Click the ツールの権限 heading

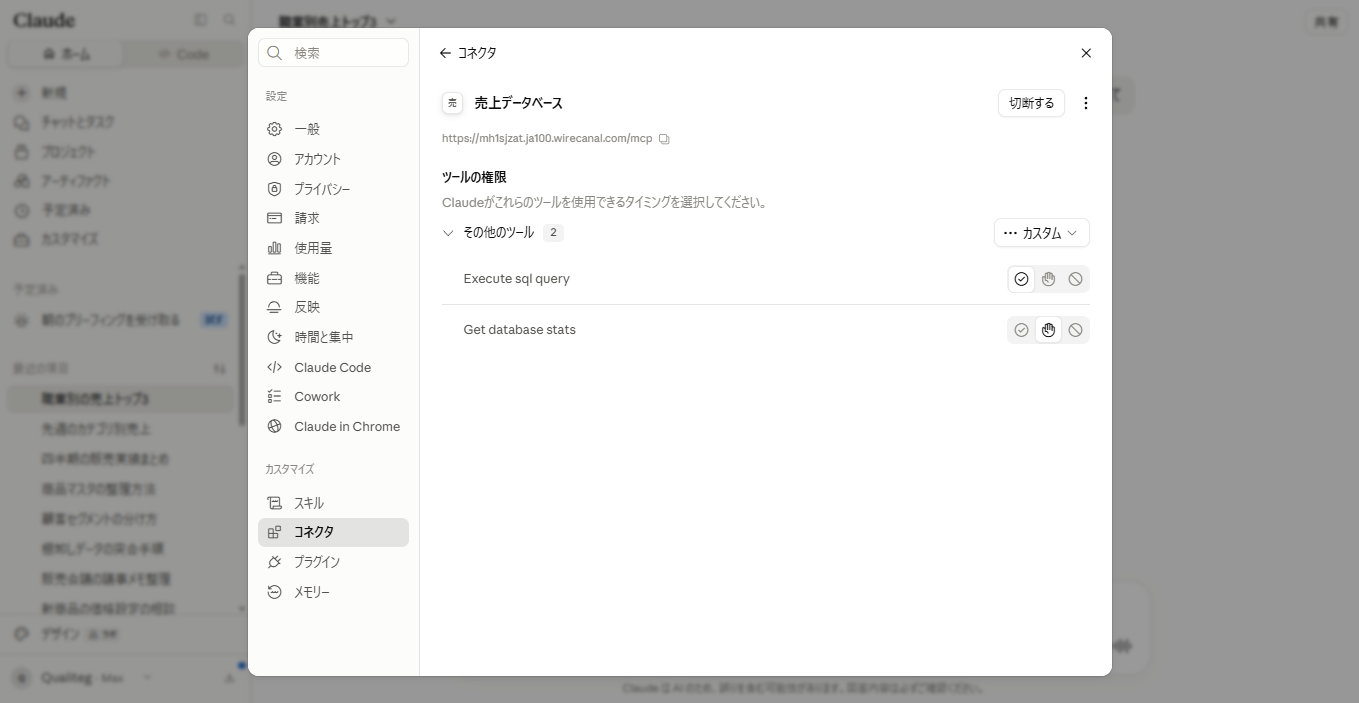474,177
